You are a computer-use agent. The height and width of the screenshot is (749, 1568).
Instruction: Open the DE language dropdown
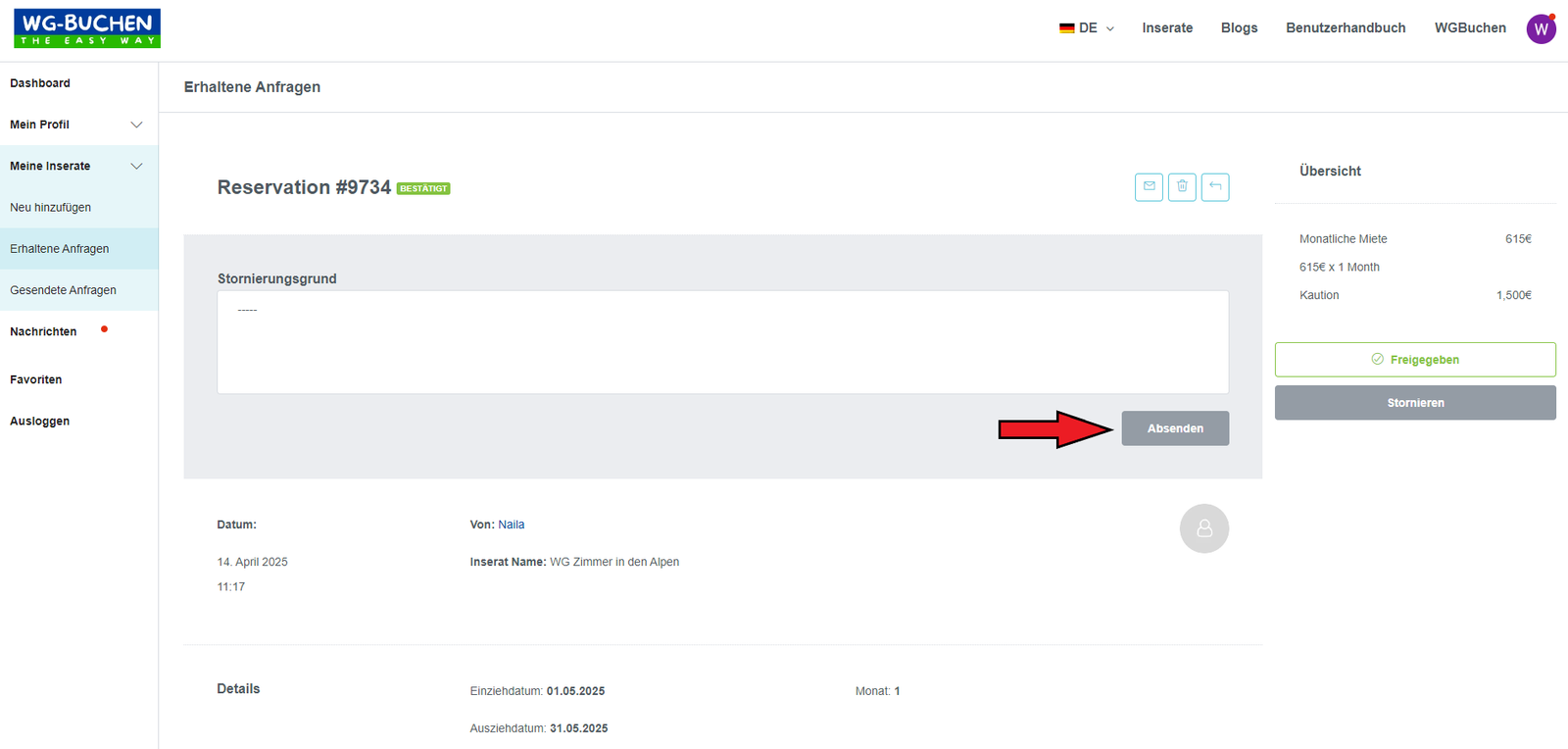click(1087, 28)
